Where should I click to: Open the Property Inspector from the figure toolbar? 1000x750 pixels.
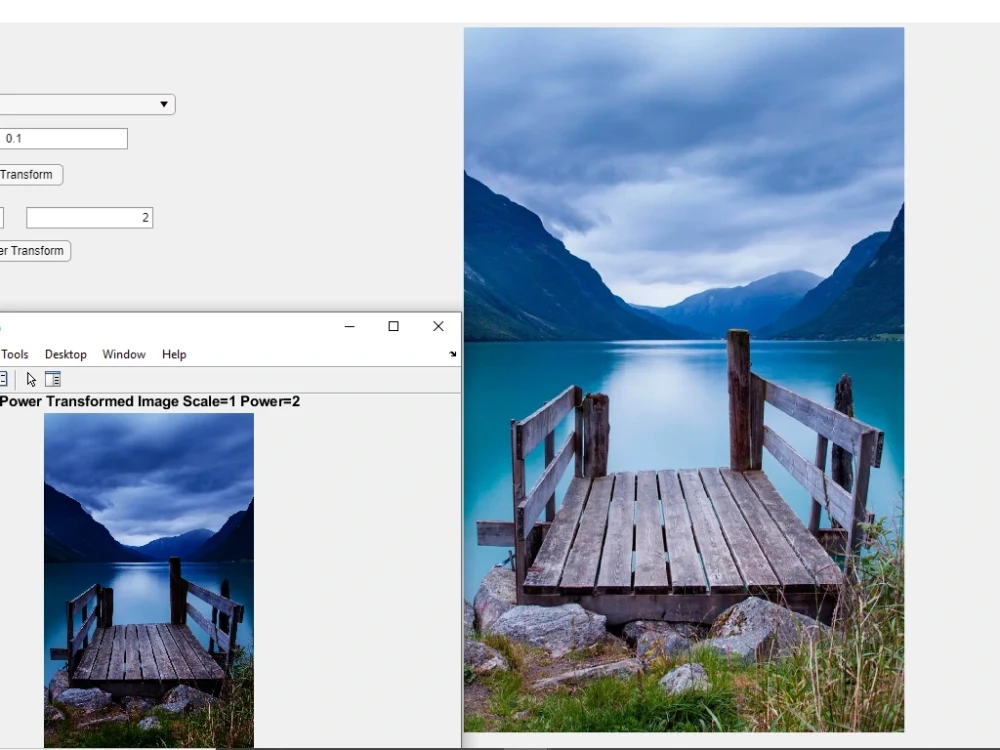tap(53, 378)
